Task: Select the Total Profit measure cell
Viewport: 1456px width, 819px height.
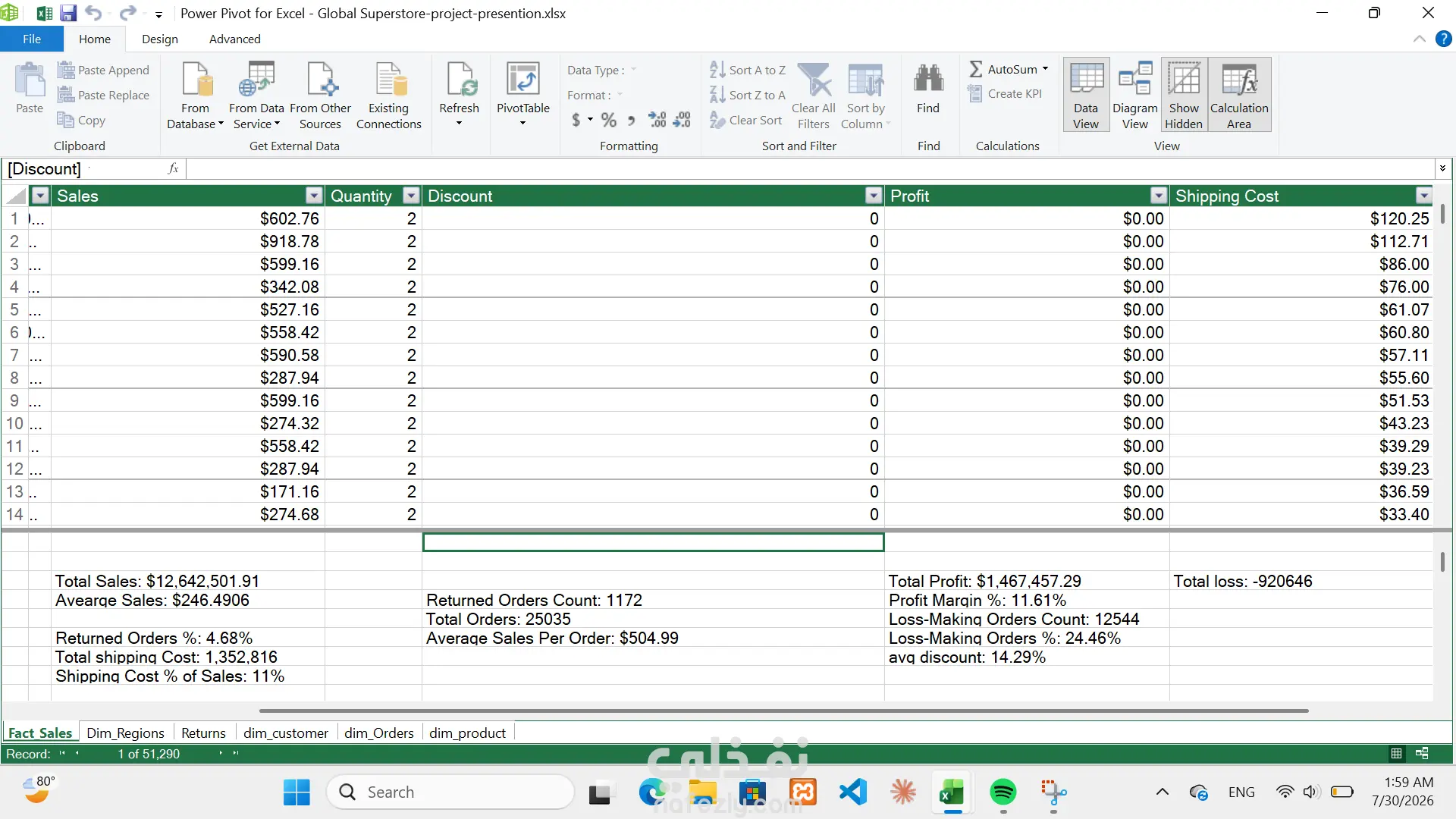Action: (x=1027, y=581)
